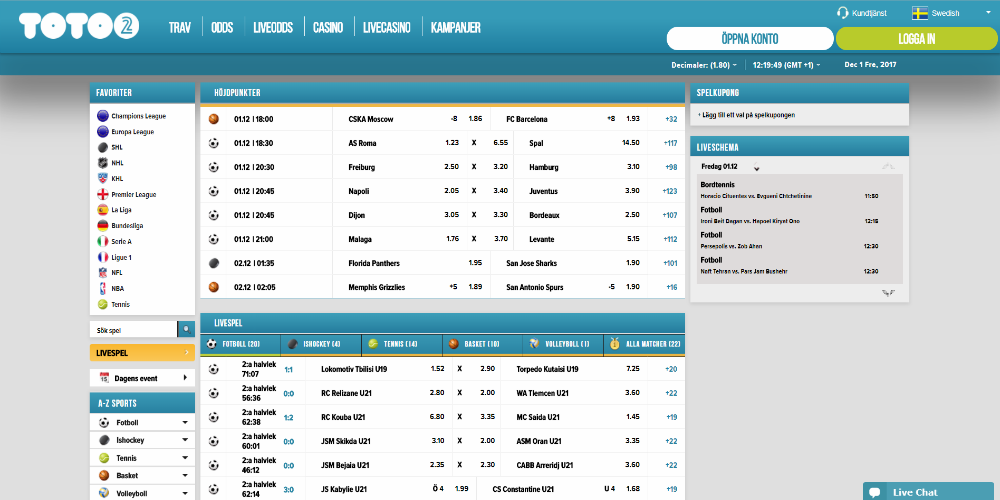Switch to Volleyboll (1) live tab
This screenshot has width=1000, height=500.
click(x=563, y=344)
